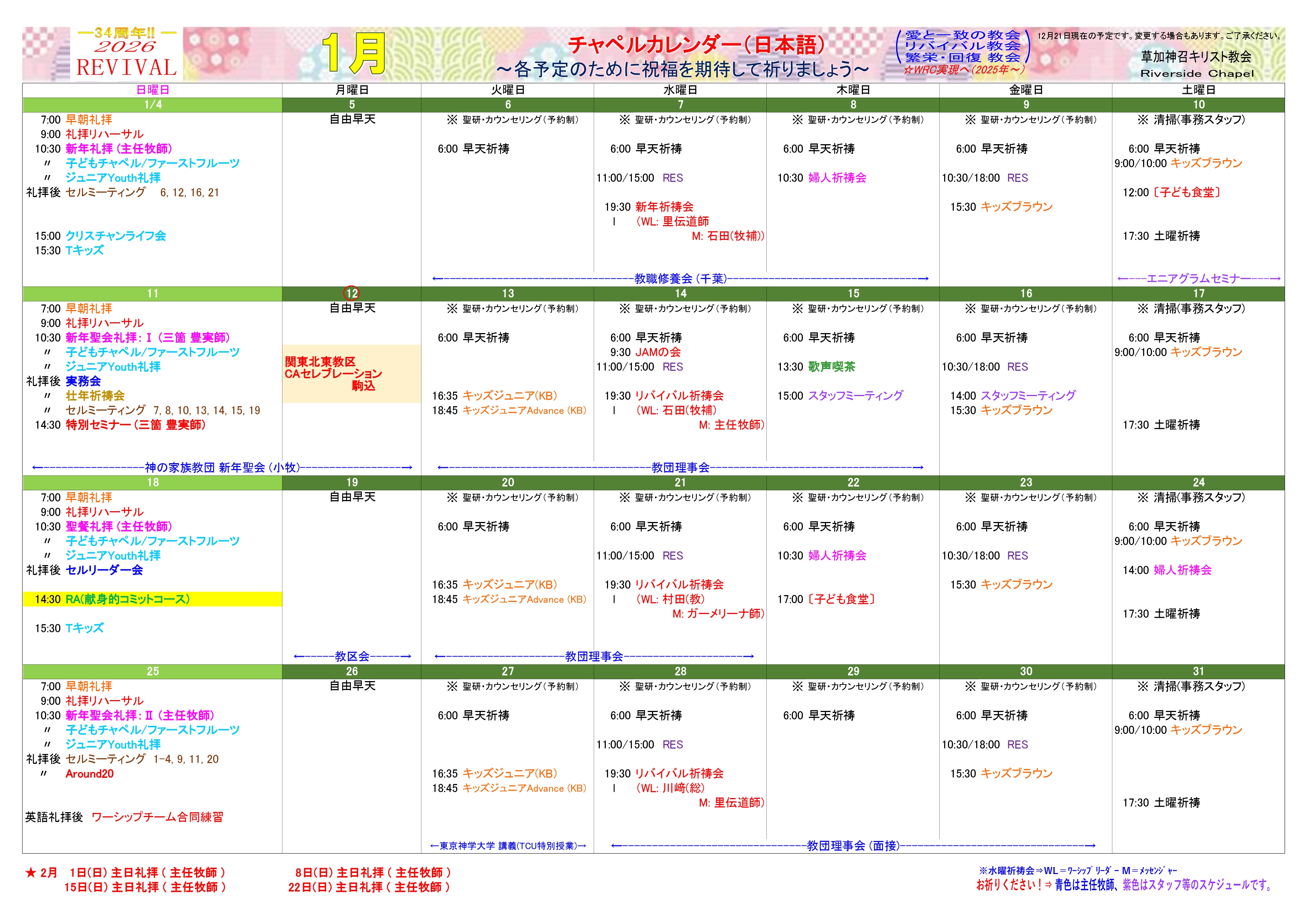The image size is (1307, 924).
Task: Click the red star before 2月
Action: 31,873
